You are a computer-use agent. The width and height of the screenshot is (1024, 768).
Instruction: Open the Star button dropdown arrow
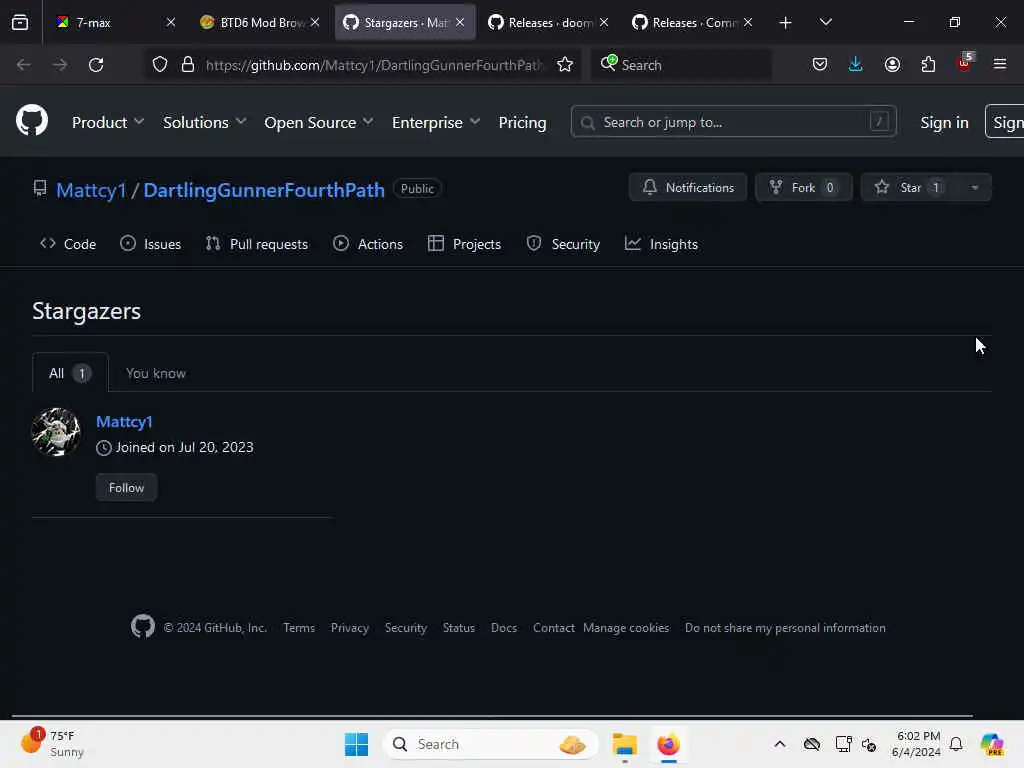pyautogui.click(x=974, y=187)
